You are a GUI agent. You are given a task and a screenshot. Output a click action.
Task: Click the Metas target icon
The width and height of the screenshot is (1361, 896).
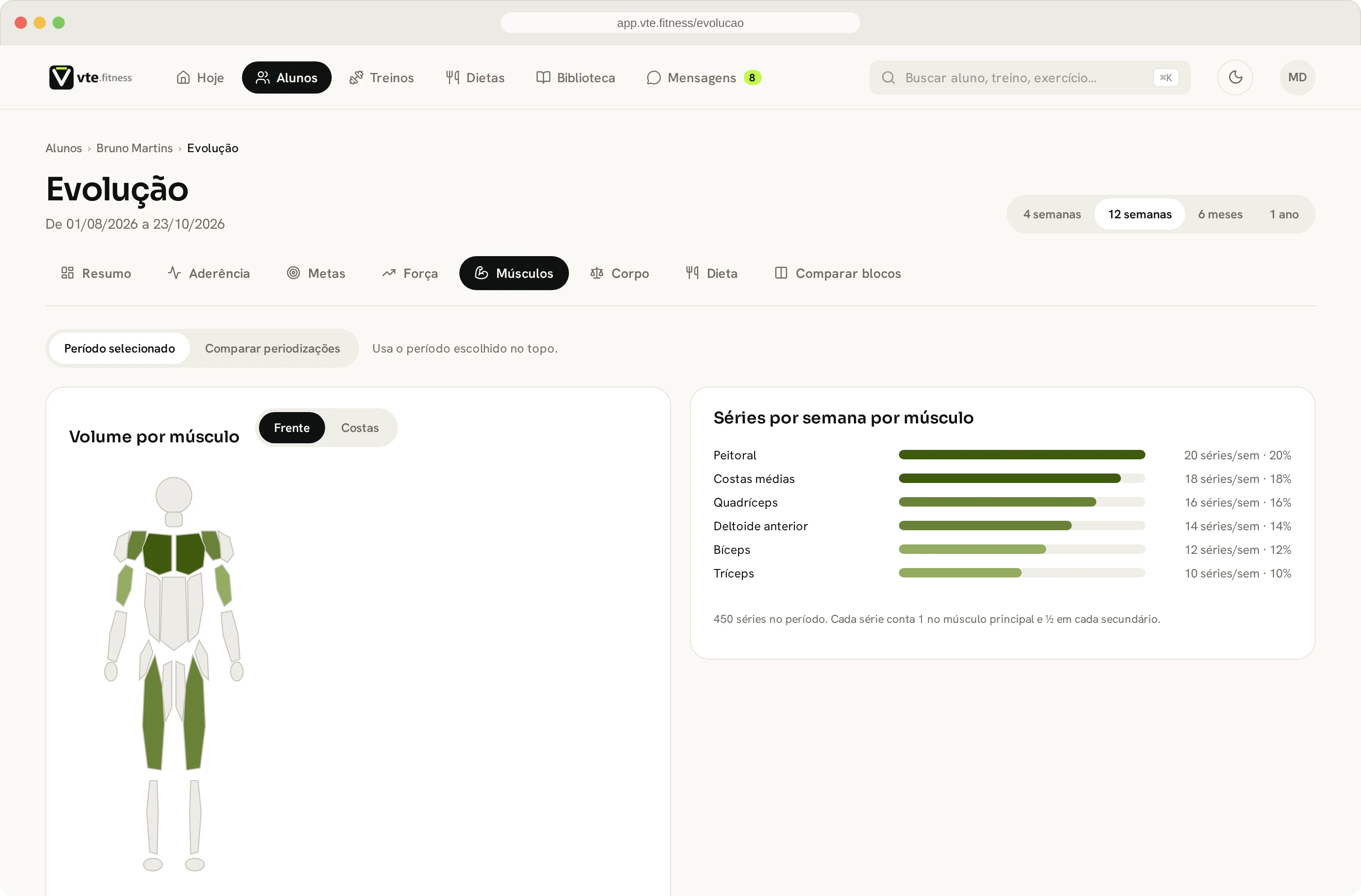[293, 273]
